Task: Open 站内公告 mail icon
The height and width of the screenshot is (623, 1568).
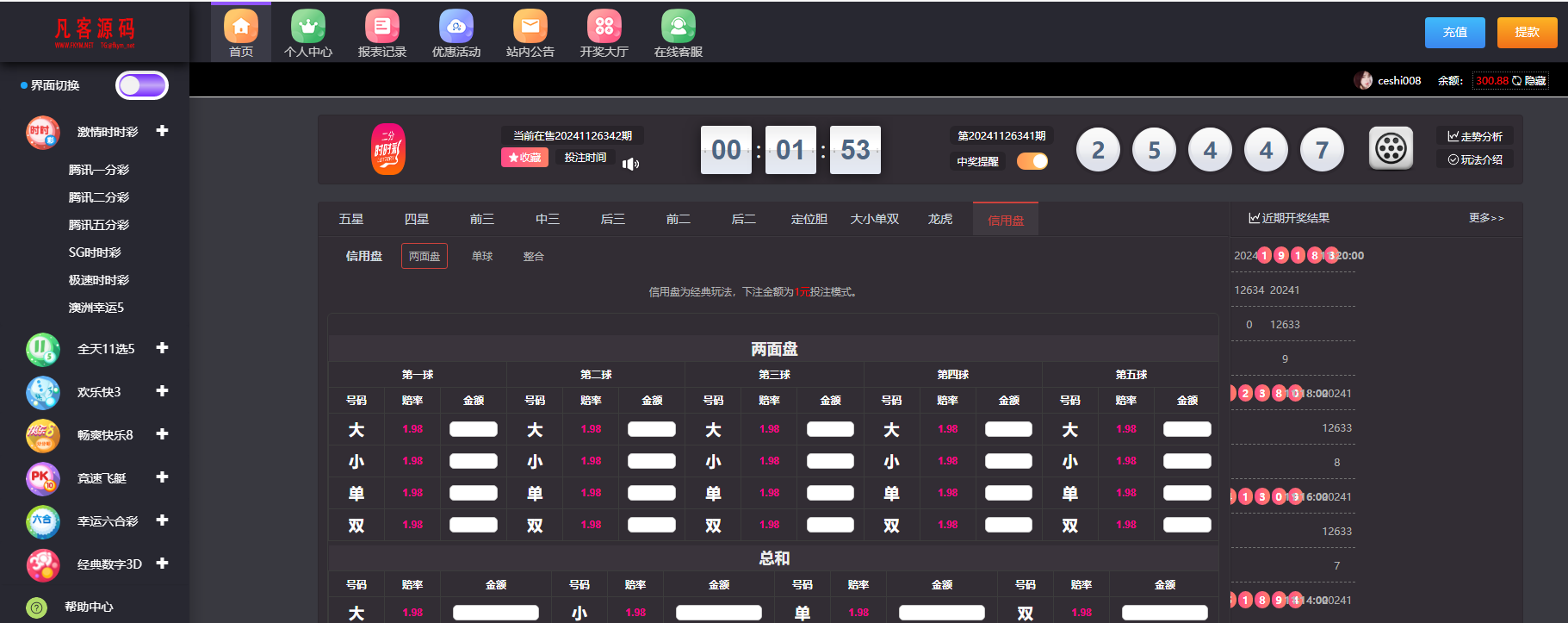Action: click(530, 27)
